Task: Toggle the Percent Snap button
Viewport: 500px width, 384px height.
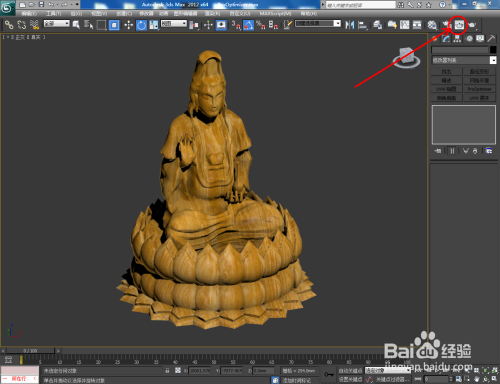Action: tap(261, 25)
